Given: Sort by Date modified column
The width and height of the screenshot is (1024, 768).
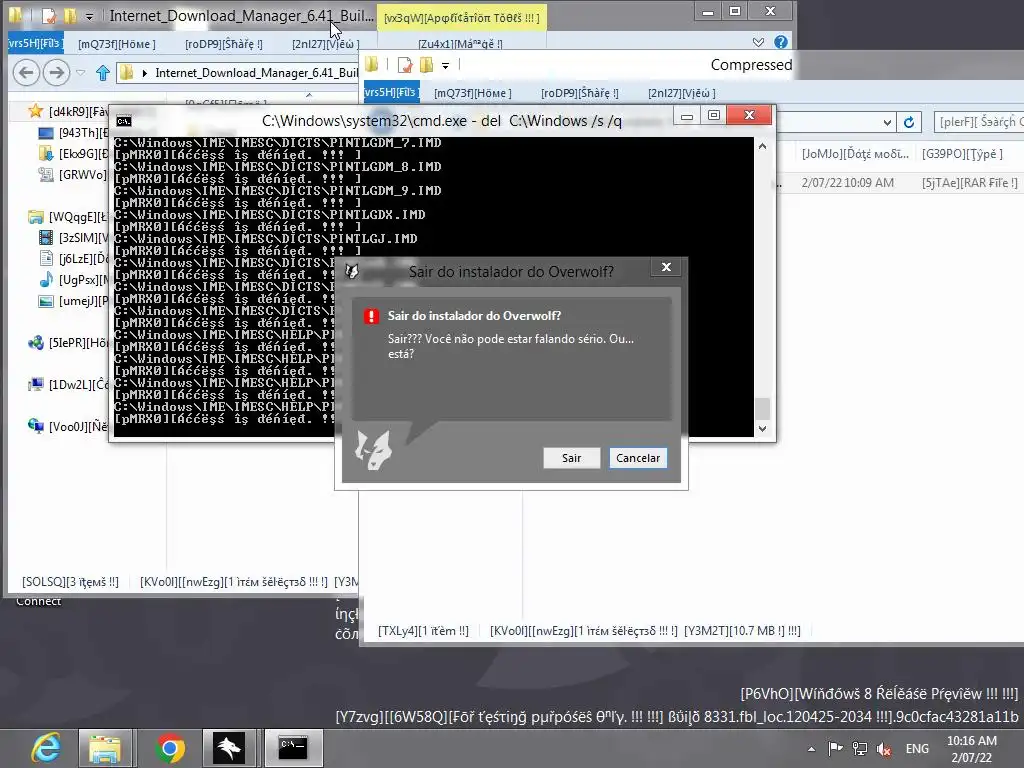Looking at the screenshot, I should 855,153.
